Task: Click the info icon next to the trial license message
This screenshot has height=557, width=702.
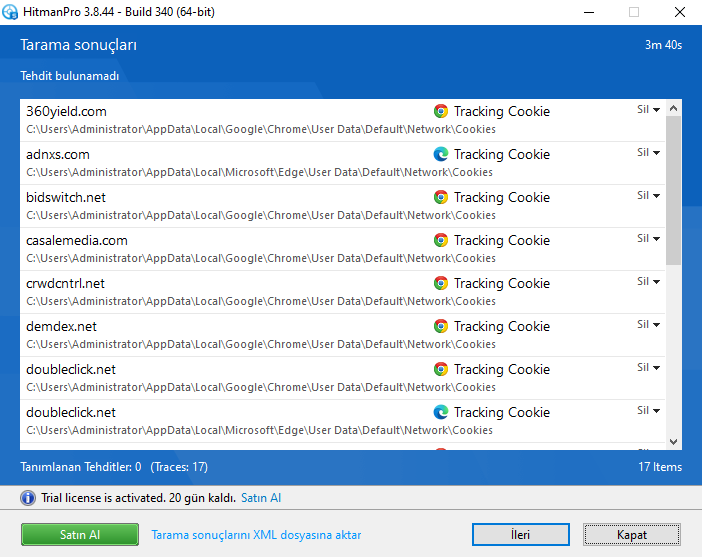Action: 28,498
